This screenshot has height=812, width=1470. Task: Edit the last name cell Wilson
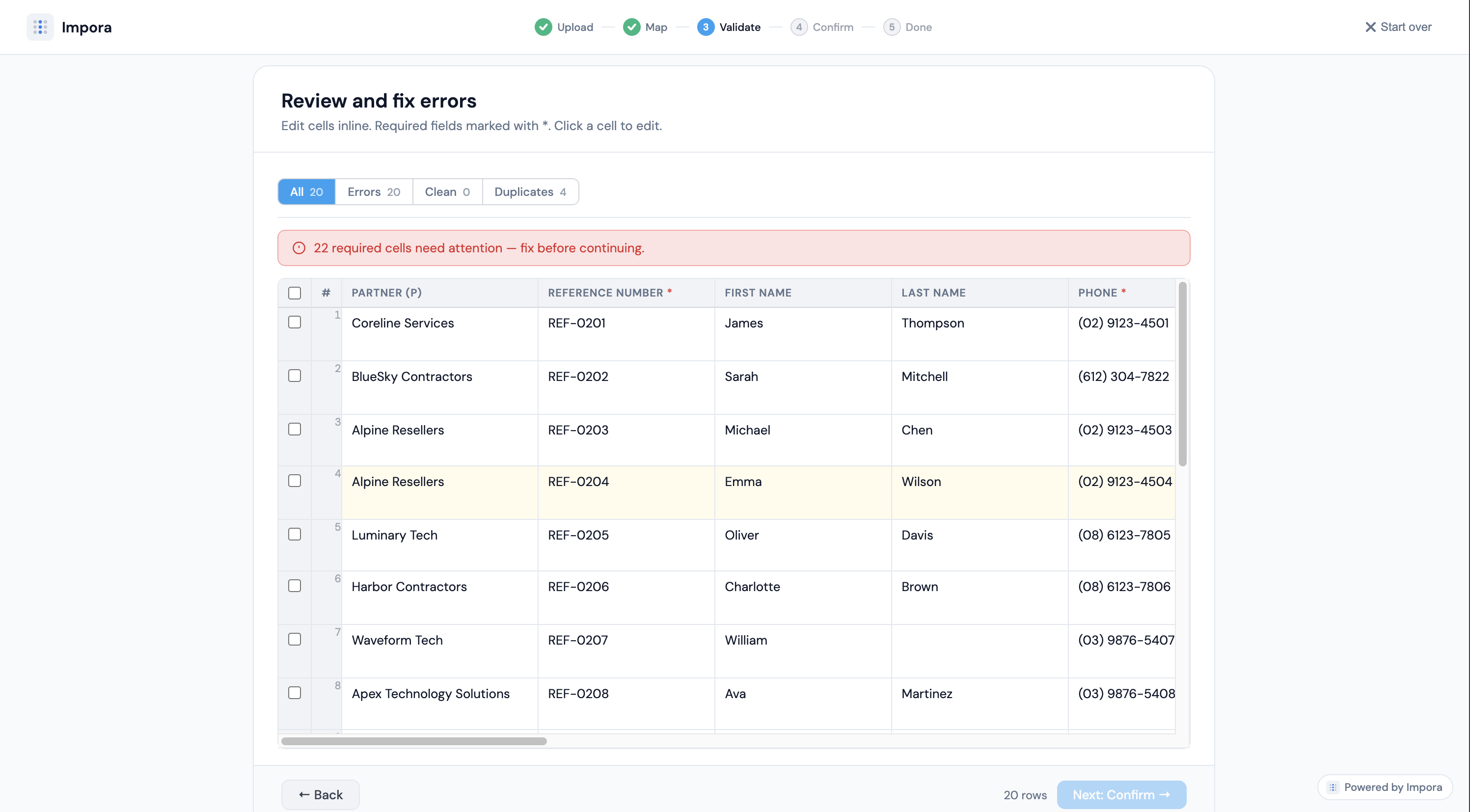979,492
